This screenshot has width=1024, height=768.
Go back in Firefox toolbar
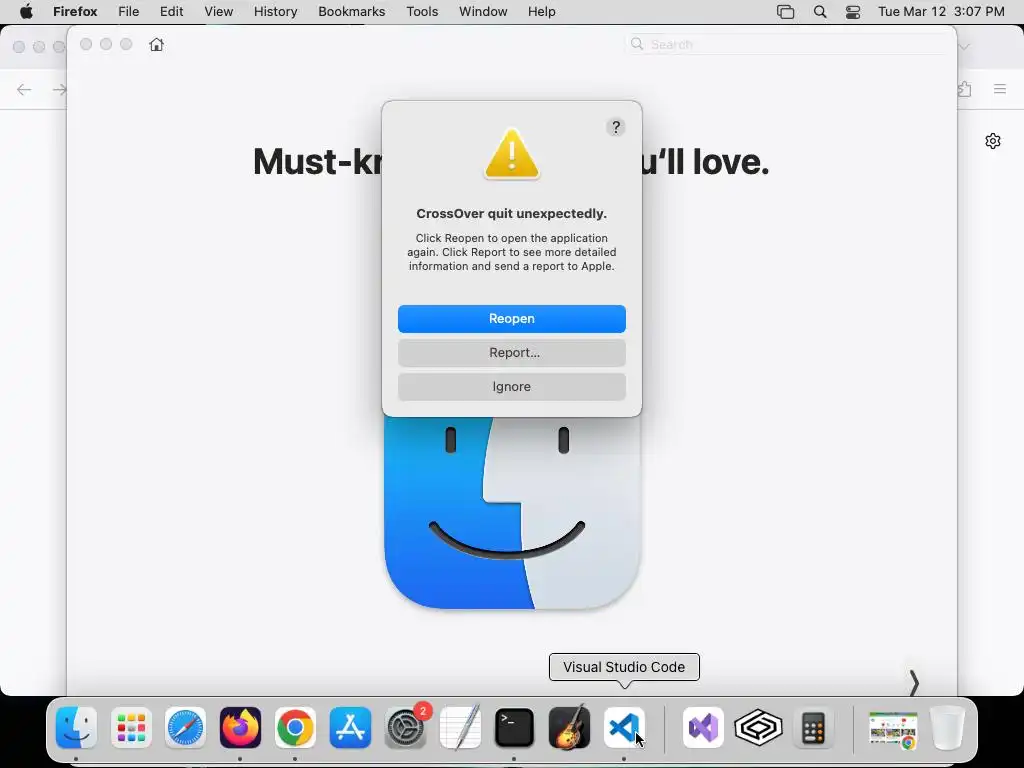pyautogui.click(x=24, y=89)
